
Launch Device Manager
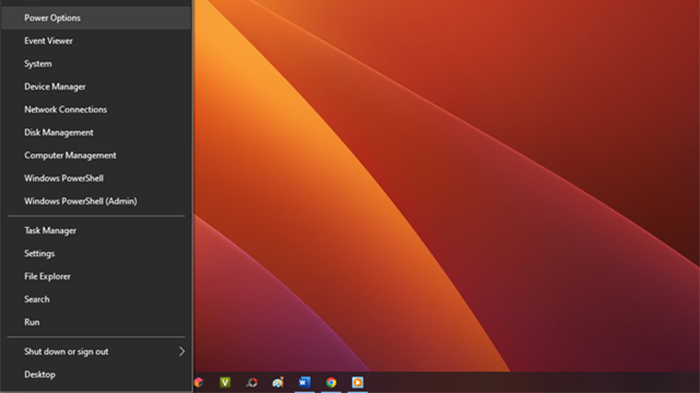click(96, 87)
